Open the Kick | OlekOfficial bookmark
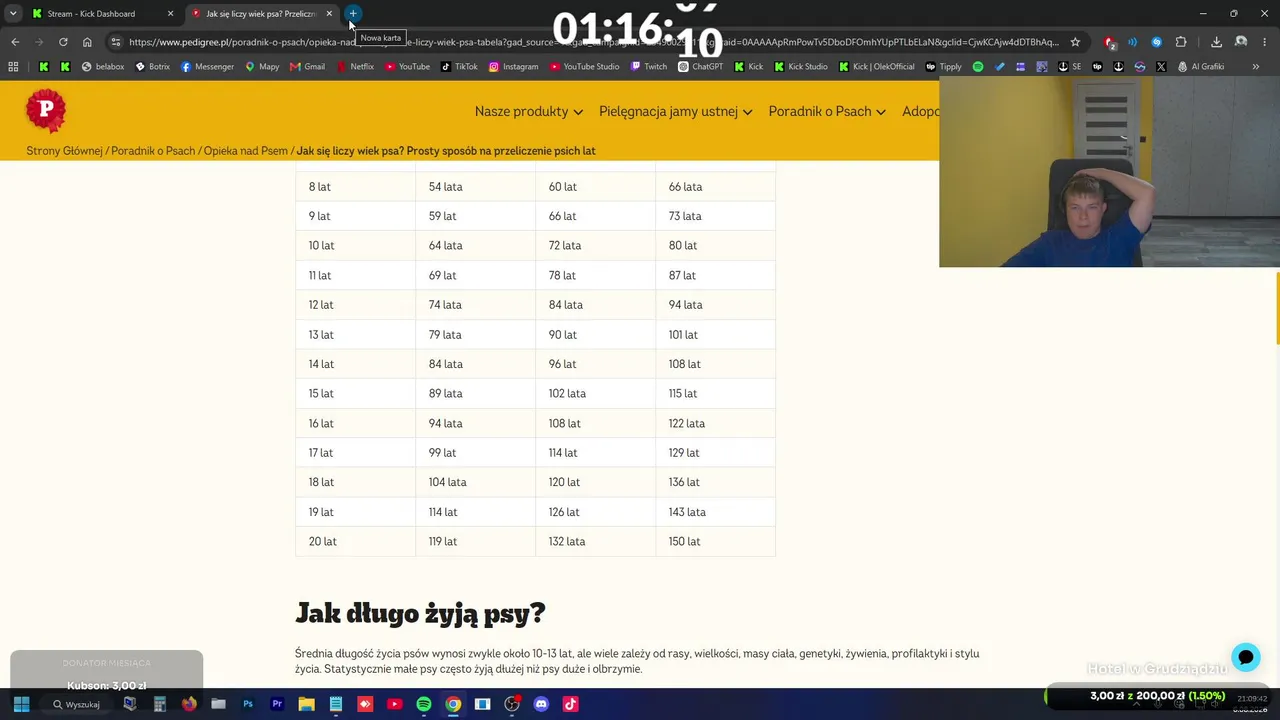The image size is (1280, 720). coord(876,67)
